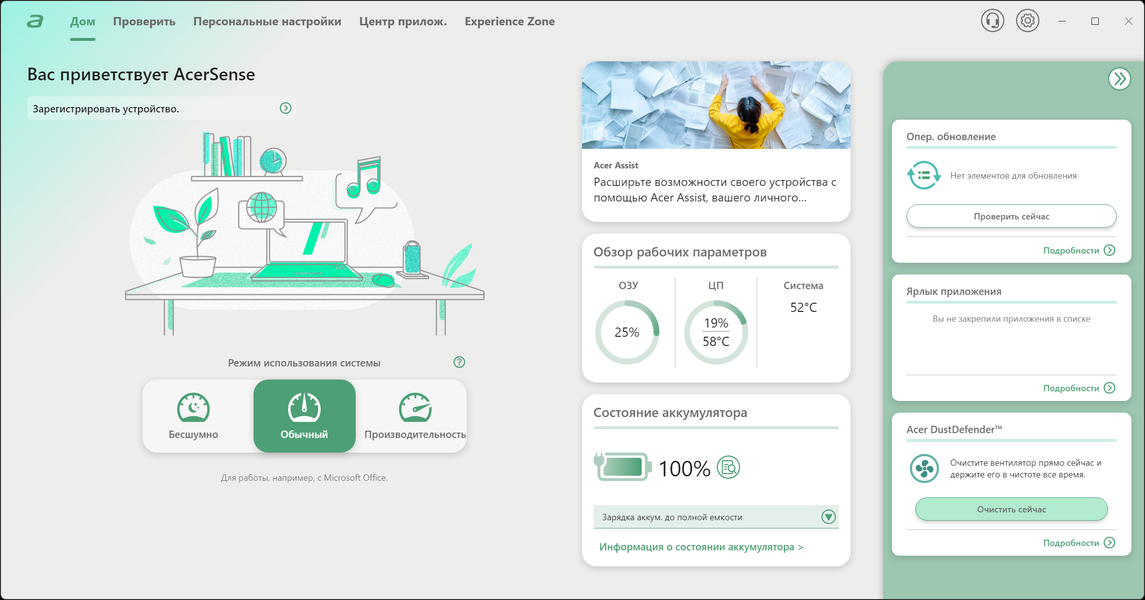Expand the battery charging mode dropdown

[x=828, y=517]
